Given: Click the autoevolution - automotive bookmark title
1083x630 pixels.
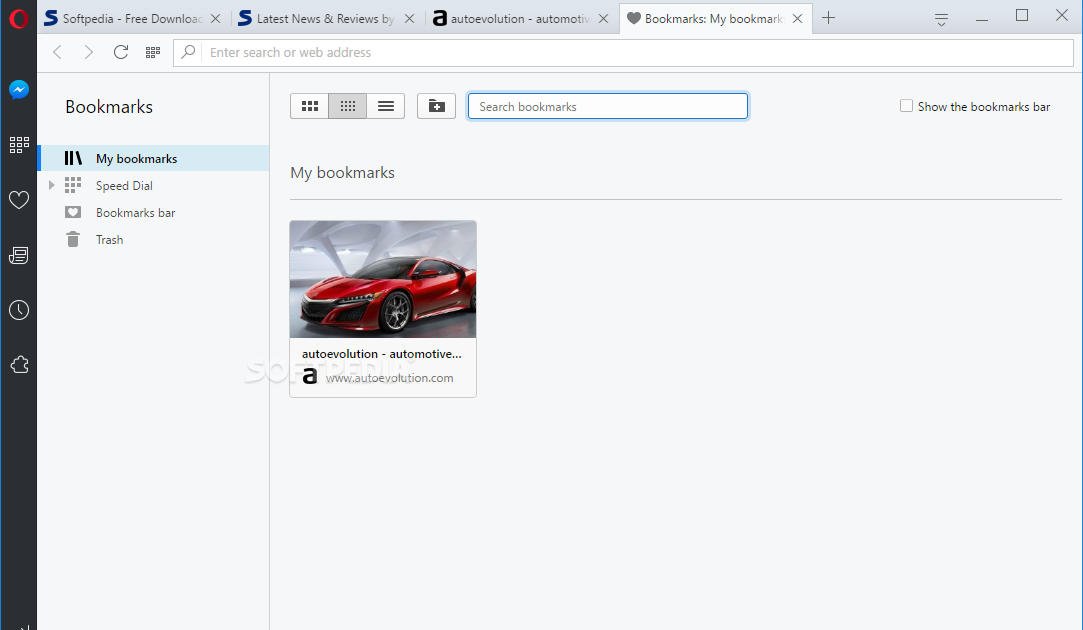Looking at the screenshot, I should [381, 354].
